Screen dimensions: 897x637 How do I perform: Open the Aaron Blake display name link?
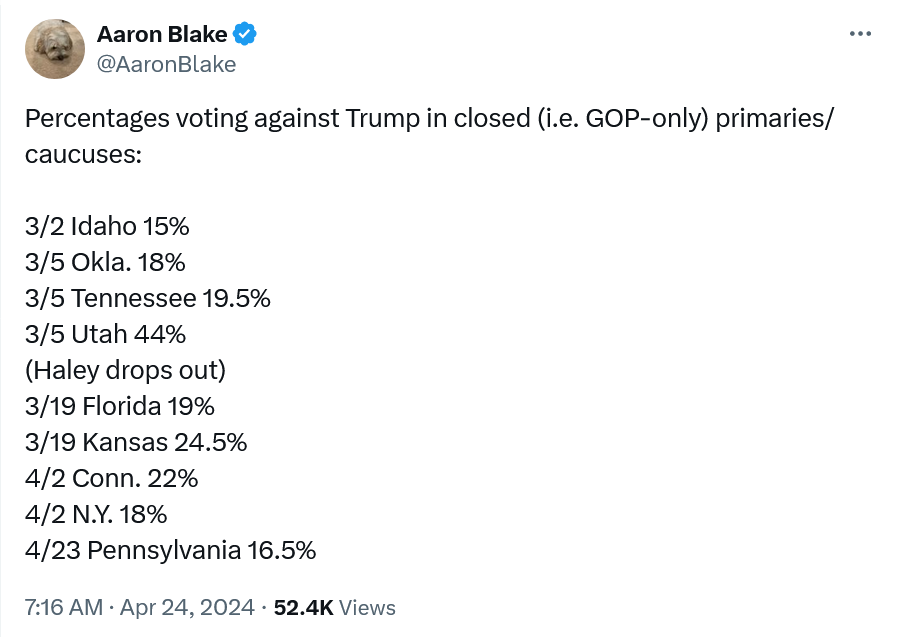tap(162, 35)
